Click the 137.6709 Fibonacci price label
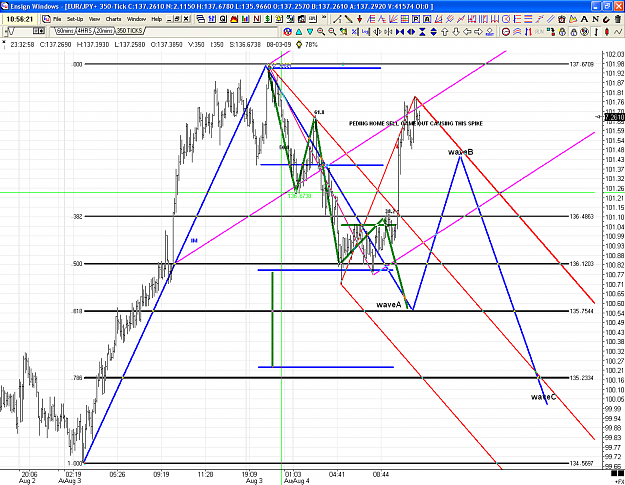625x485 pixels. click(x=582, y=64)
